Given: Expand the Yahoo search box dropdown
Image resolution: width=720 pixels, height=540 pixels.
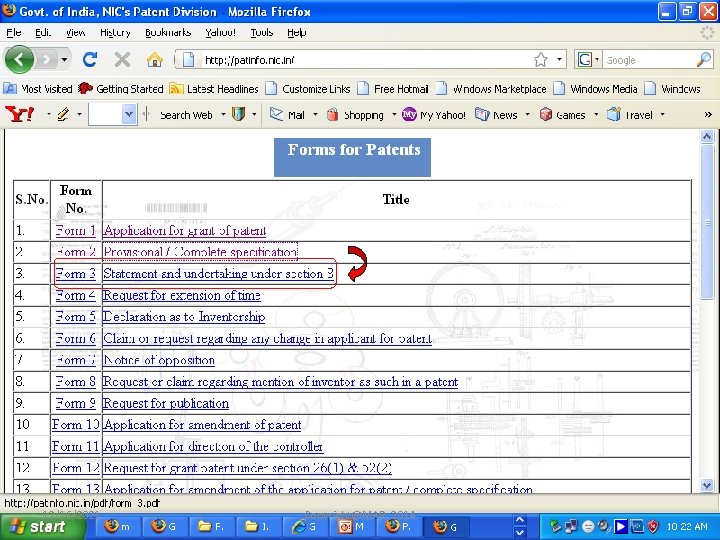Looking at the screenshot, I should (x=129, y=114).
